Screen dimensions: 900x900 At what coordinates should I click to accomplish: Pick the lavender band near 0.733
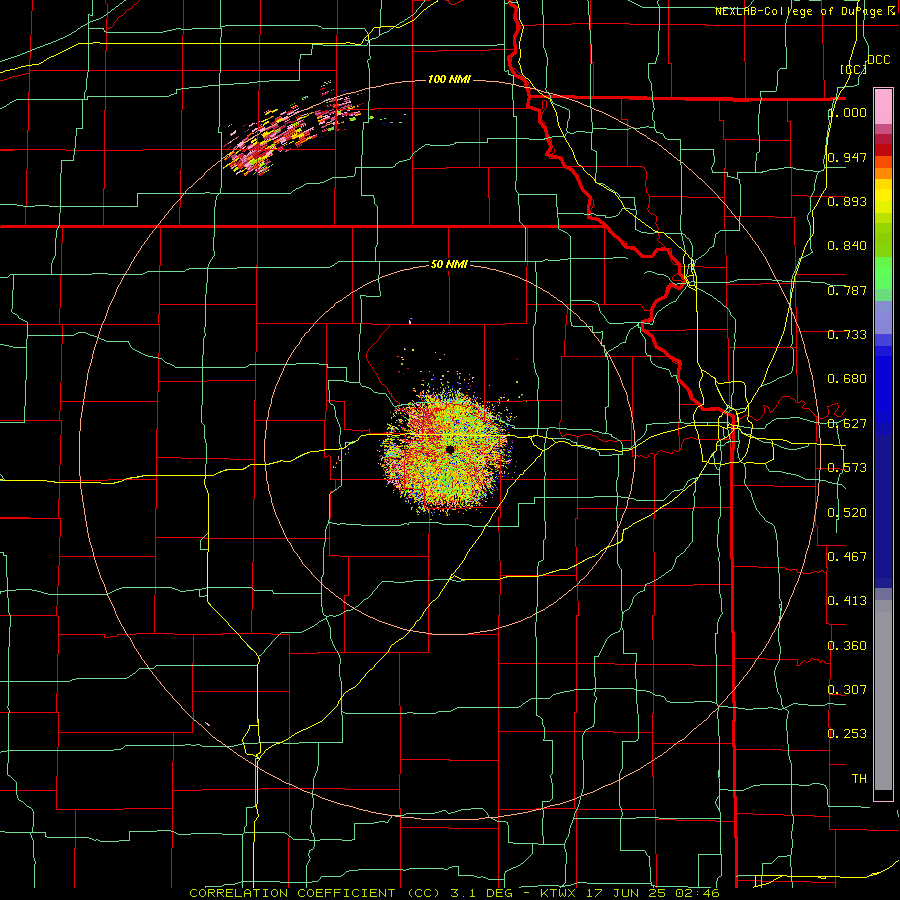pyautogui.click(x=883, y=317)
